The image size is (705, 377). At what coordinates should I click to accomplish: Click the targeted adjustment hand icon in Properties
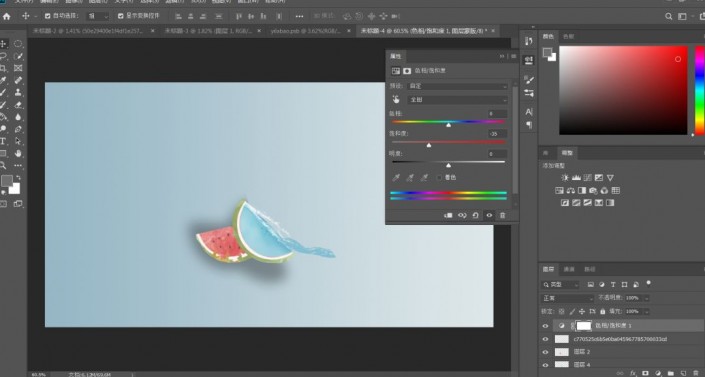pos(396,99)
